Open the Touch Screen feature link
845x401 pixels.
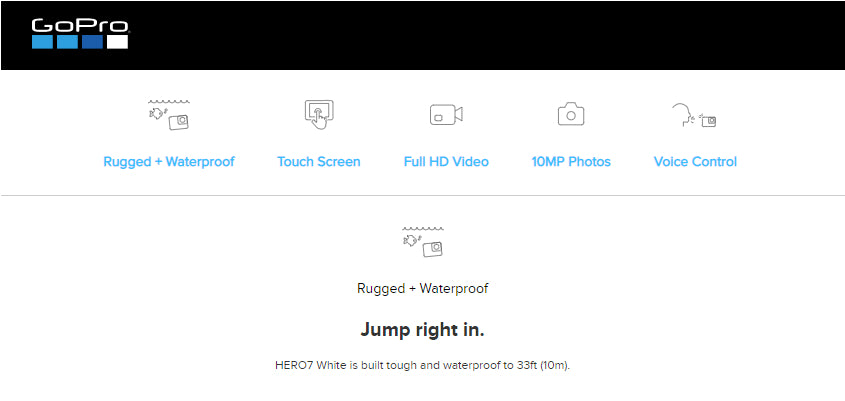click(x=318, y=162)
